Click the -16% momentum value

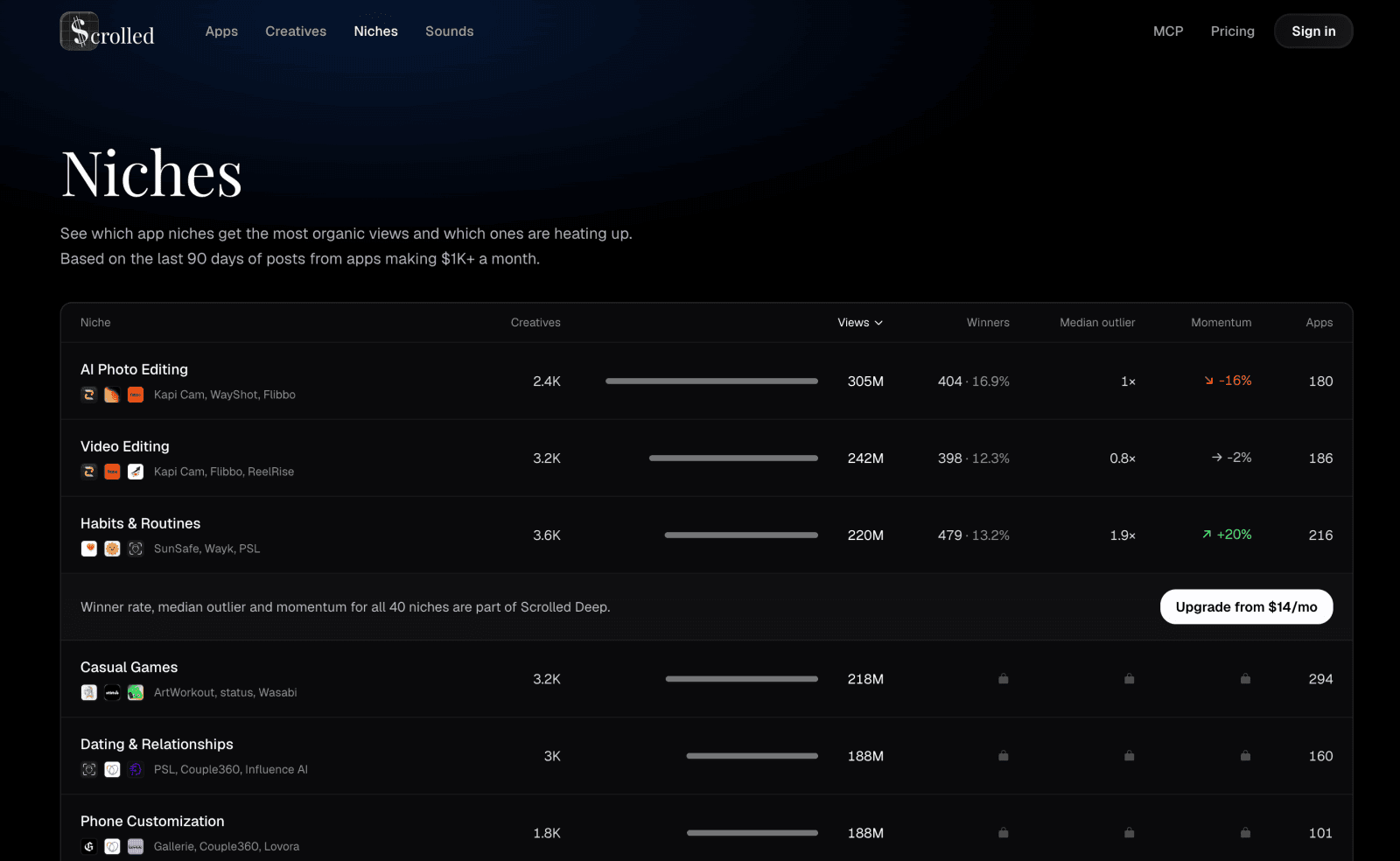(x=1228, y=381)
